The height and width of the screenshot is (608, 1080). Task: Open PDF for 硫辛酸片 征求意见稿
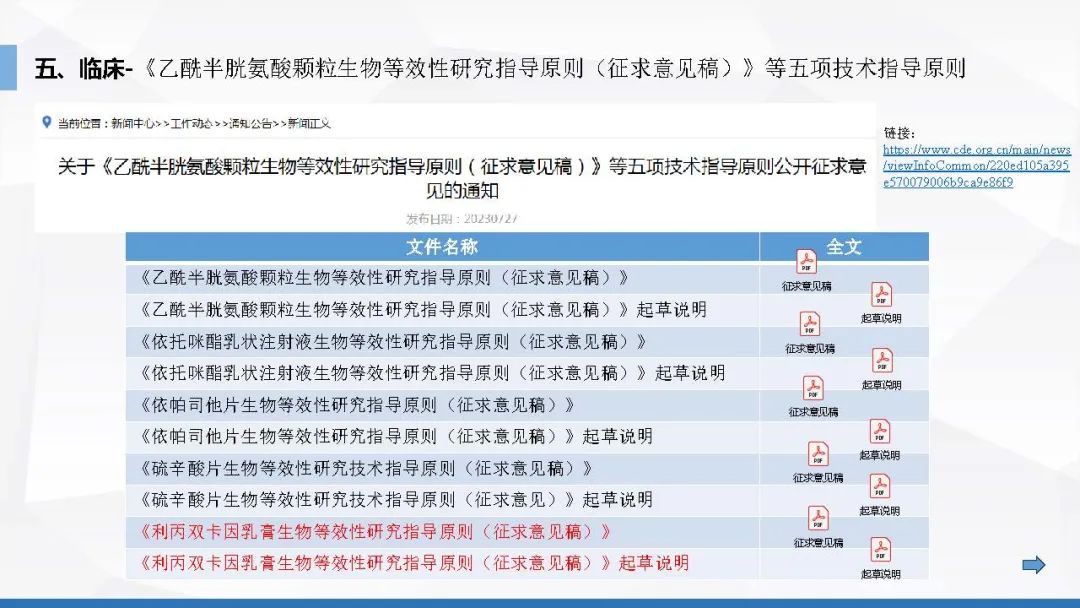pyautogui.click(x=818, y=455)
